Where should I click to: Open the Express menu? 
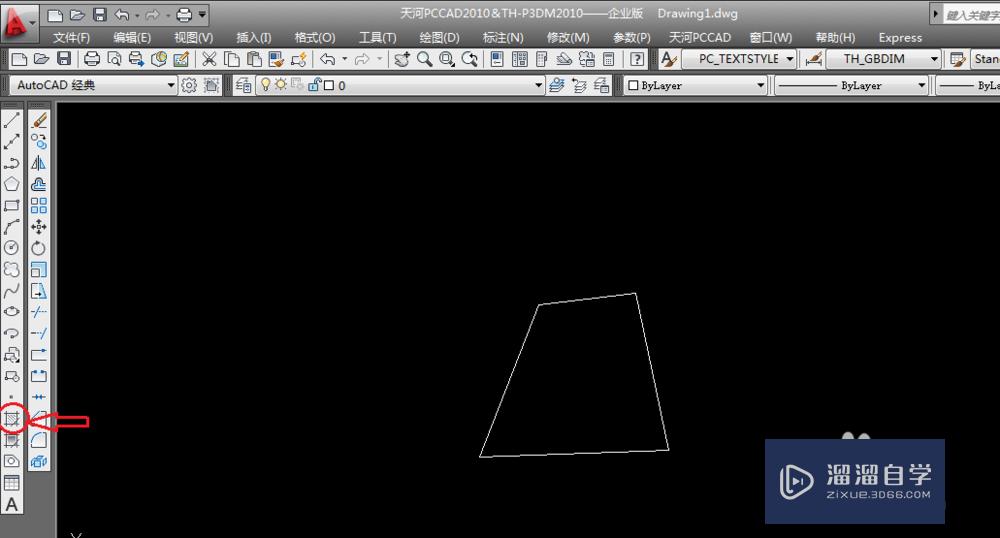[900, 38]
